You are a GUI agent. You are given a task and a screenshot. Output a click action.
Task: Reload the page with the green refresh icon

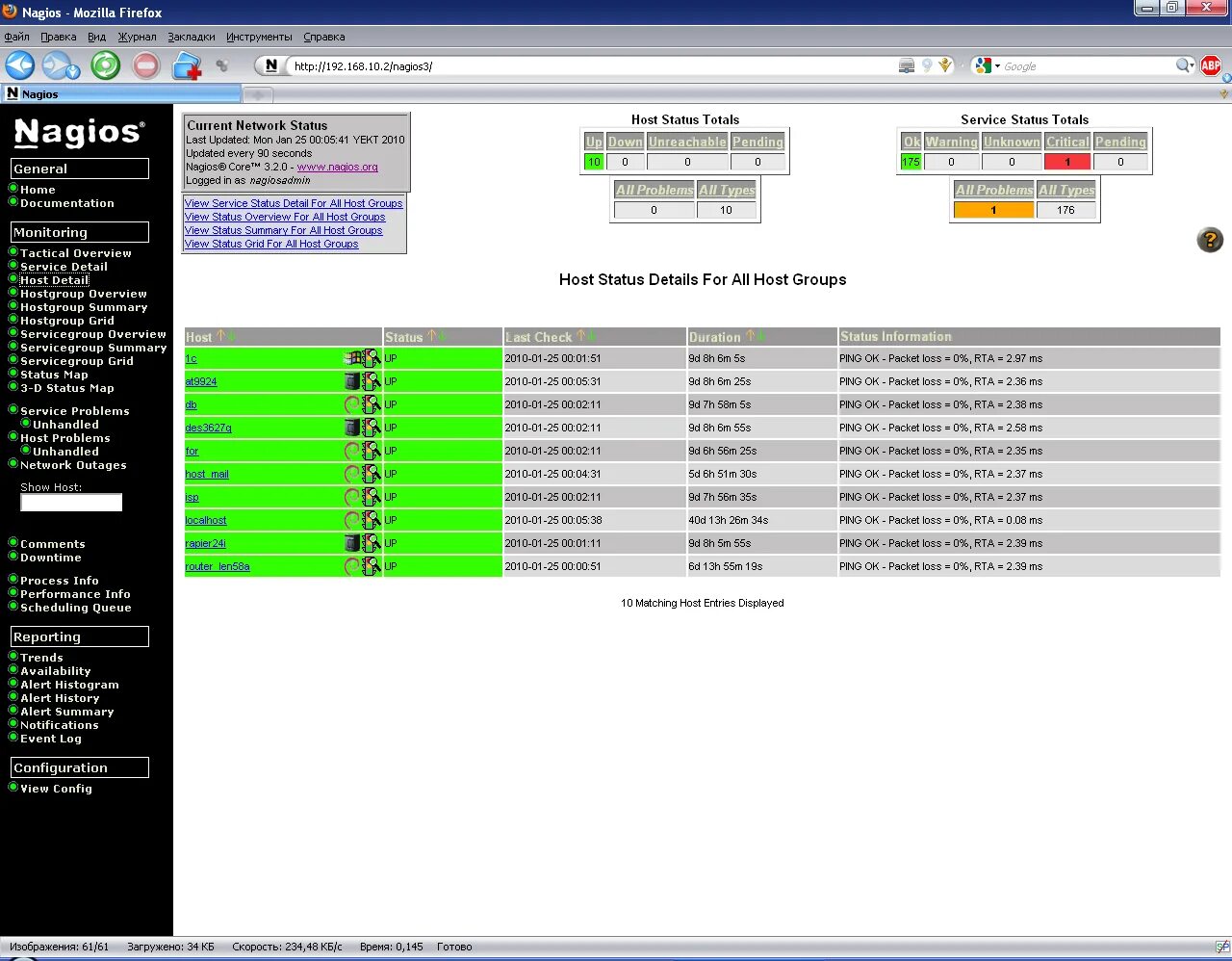(106, 65)
